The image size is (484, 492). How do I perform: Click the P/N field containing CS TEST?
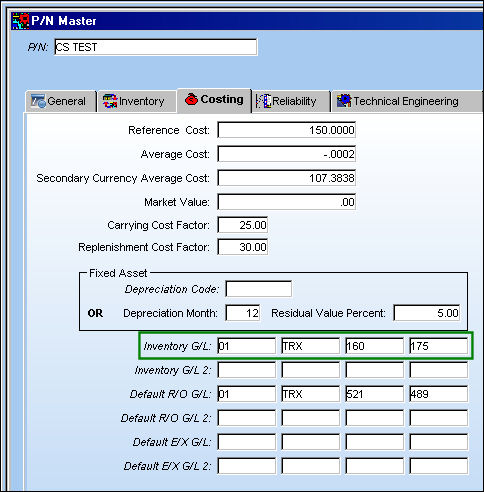pyautogui.click(x=156, y=47)
